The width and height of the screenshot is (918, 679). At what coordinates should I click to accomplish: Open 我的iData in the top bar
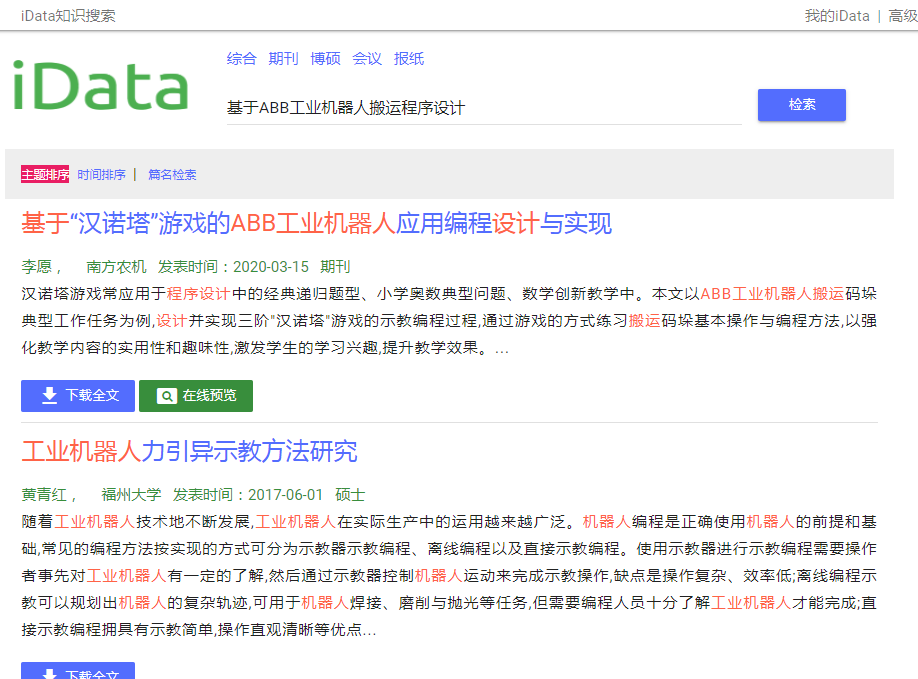click(x=837, y=16)
